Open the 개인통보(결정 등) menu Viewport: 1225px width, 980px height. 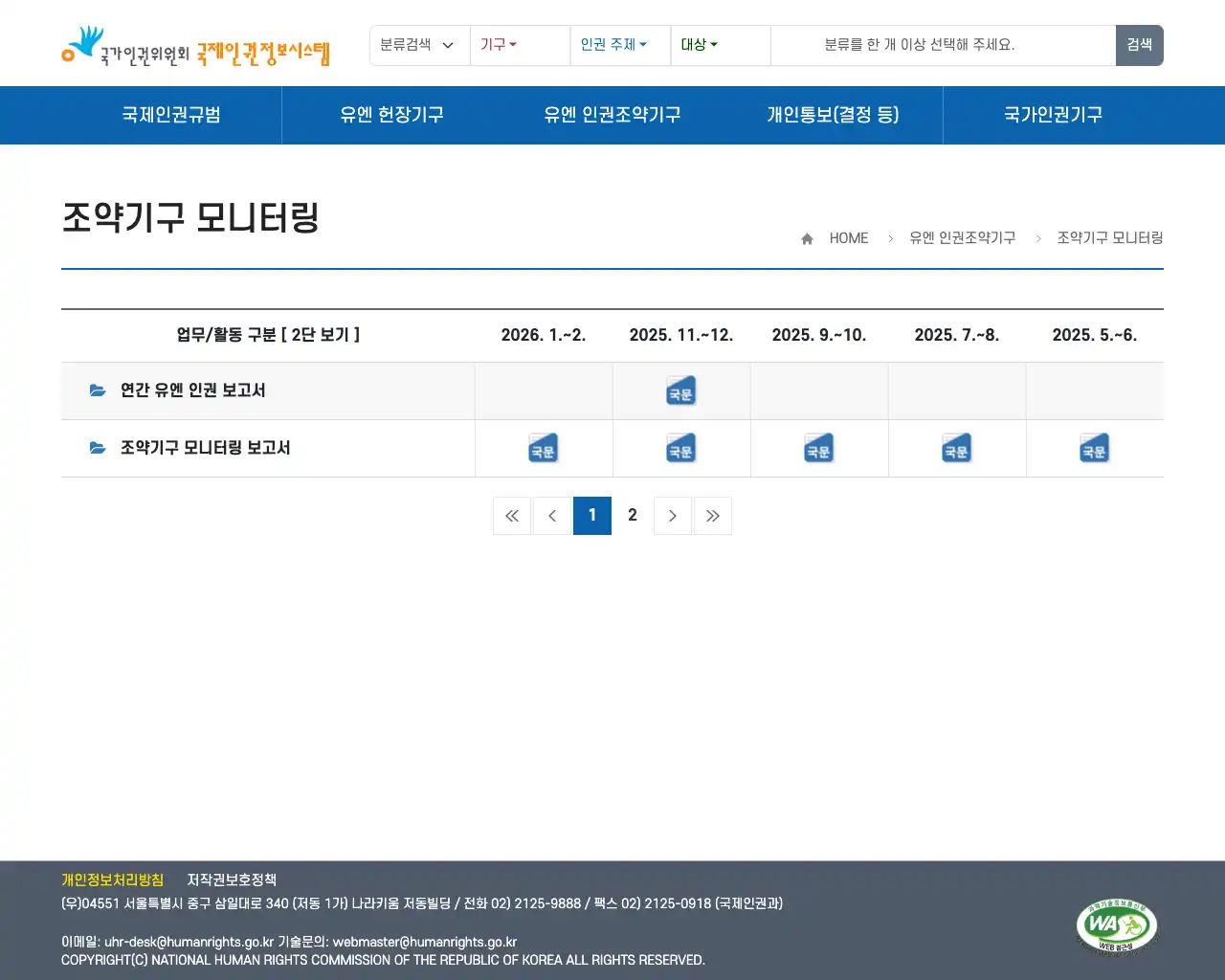(x=834, y=115)
